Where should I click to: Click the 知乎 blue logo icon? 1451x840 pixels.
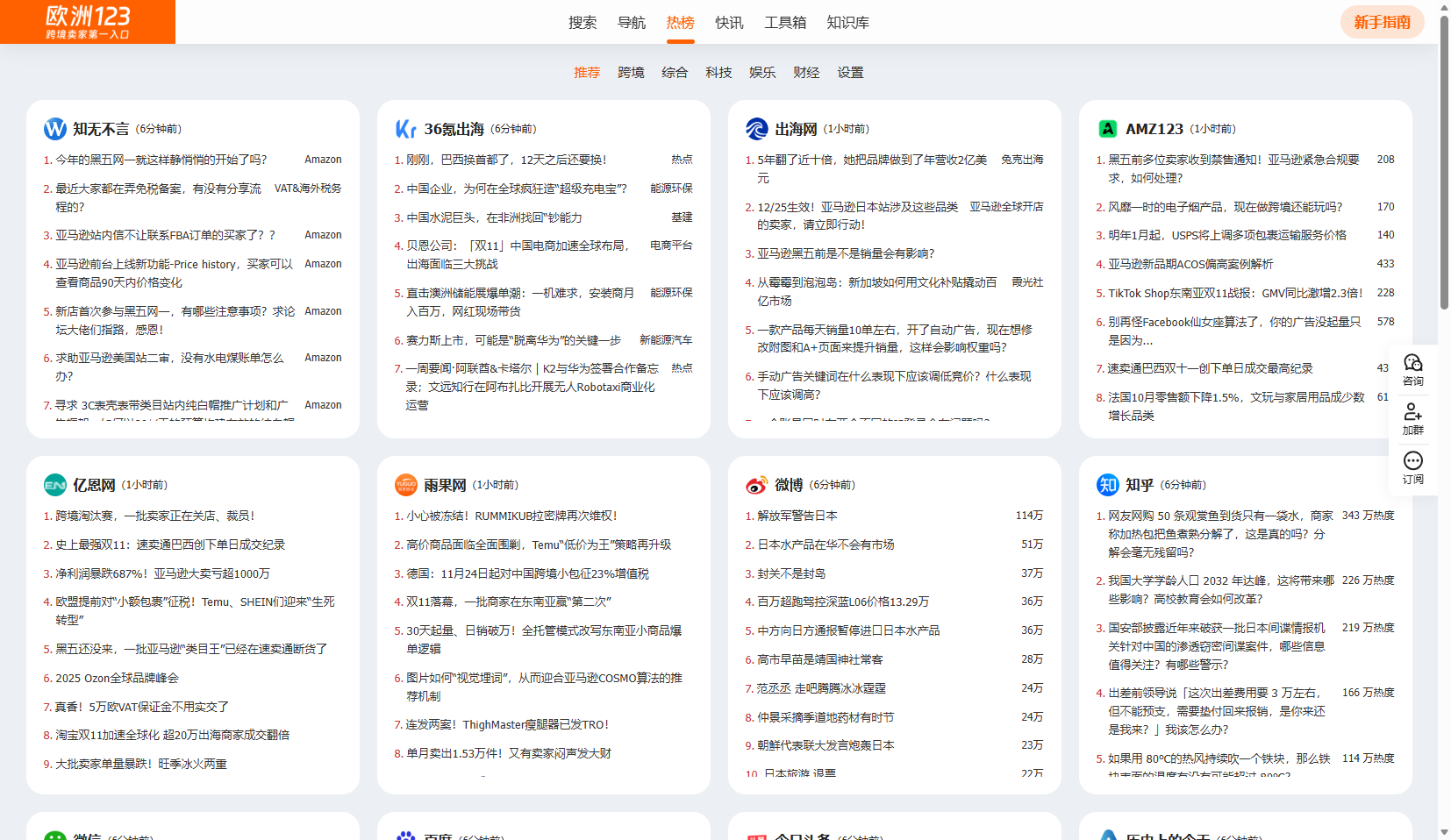(1108, 485)
